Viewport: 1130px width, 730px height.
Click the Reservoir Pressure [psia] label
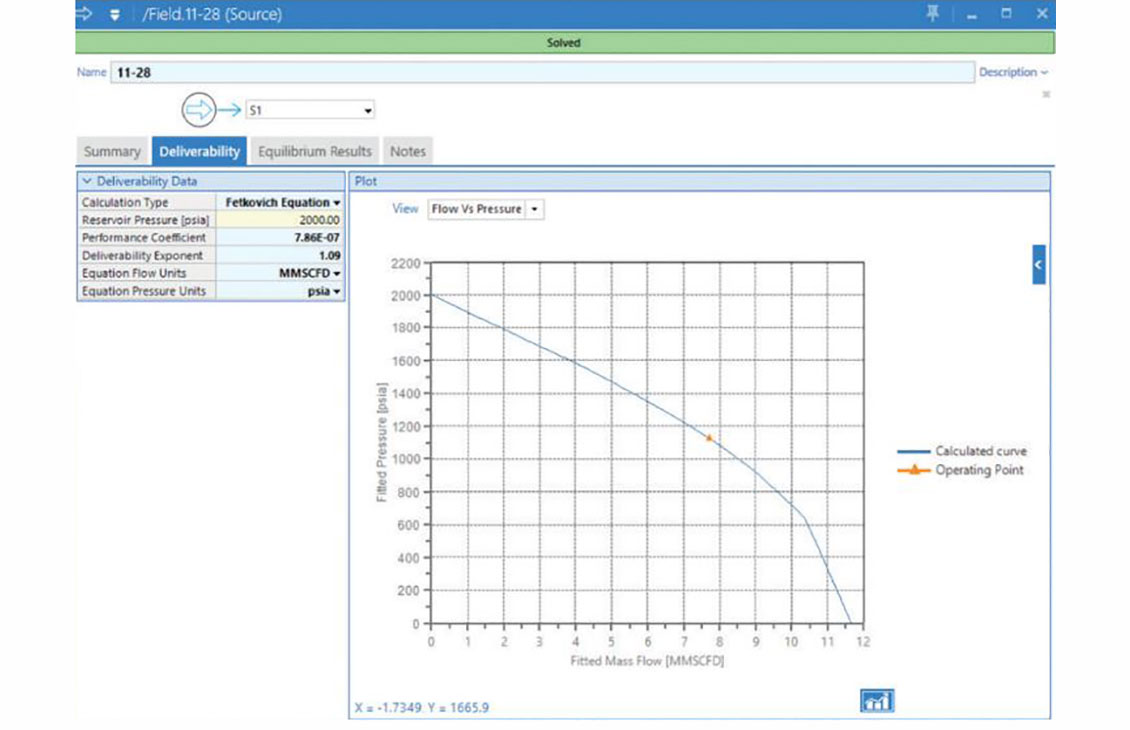coord(146,220)
